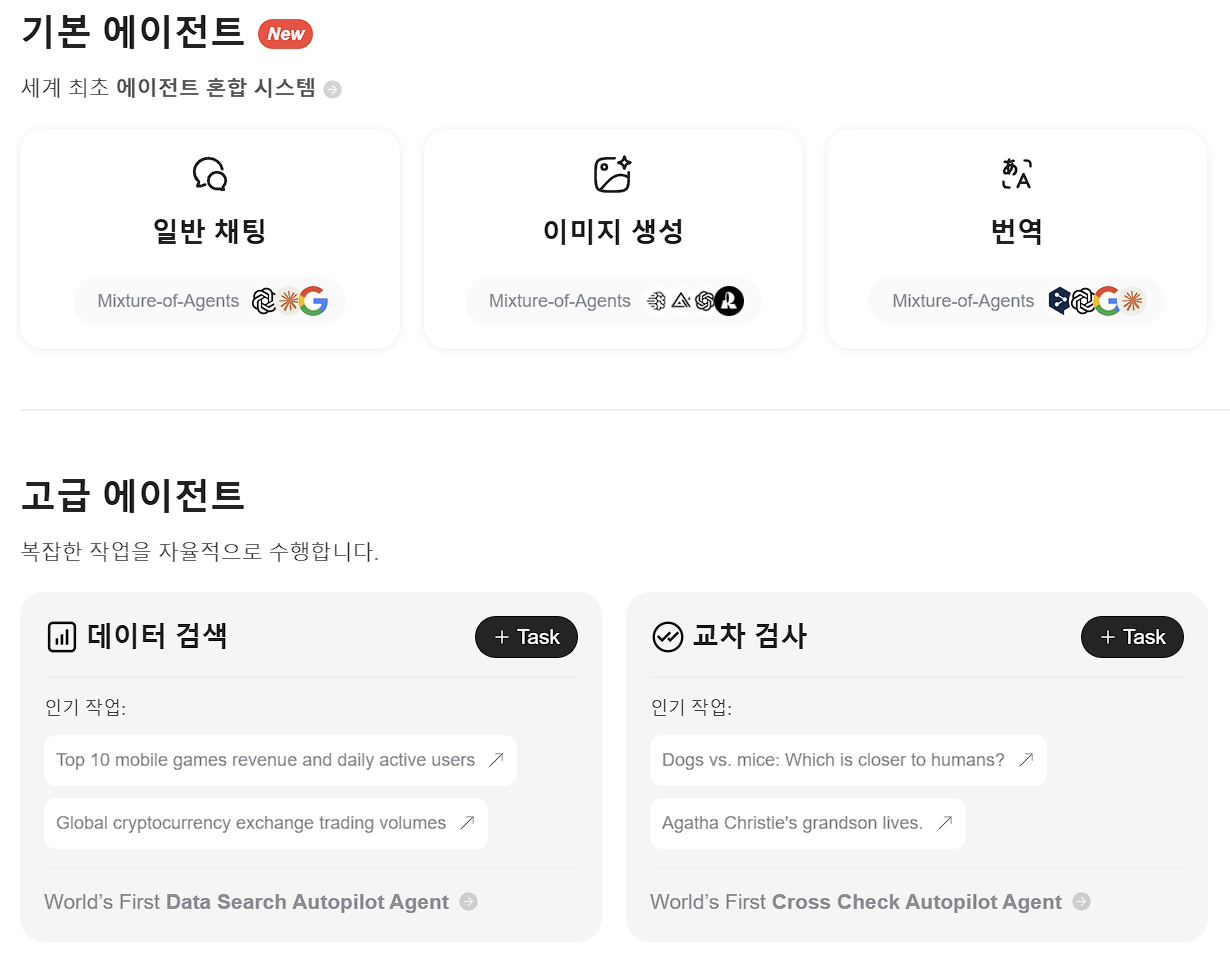Click the New badge beside 기본 에이전트
Viewport: 1230px width, 959px height.
285,33
